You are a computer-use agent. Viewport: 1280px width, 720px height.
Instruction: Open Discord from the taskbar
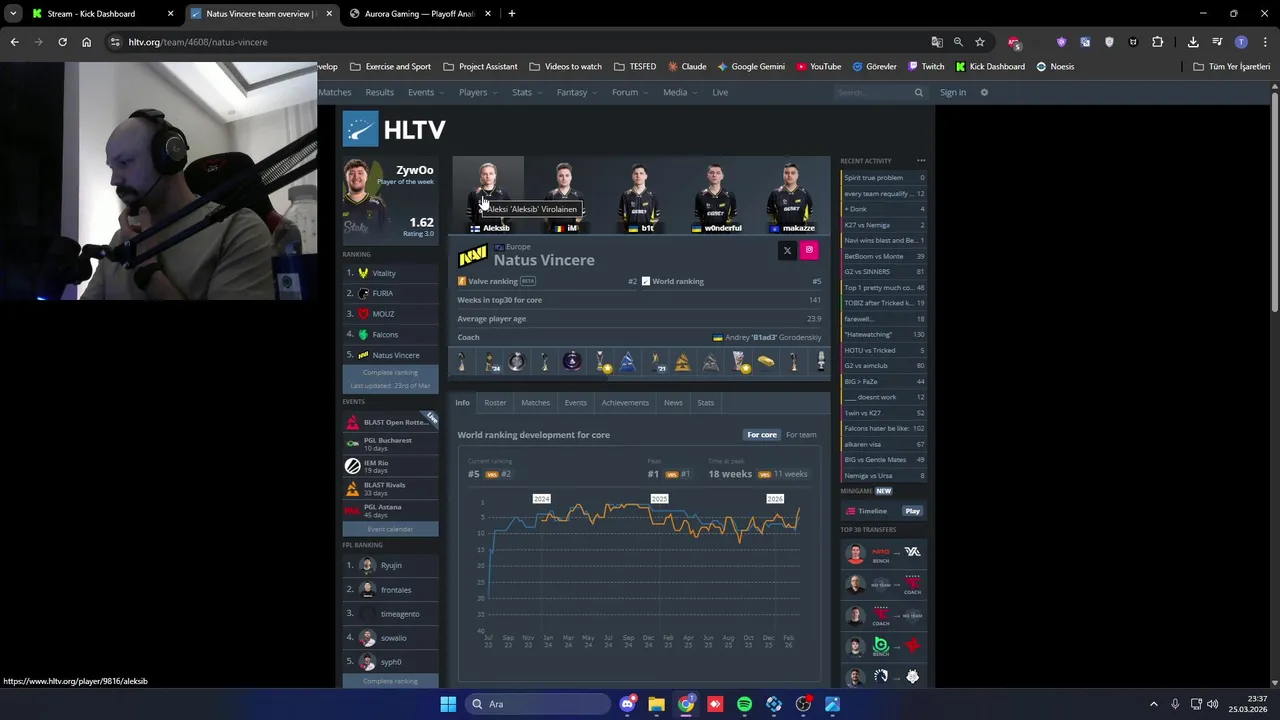627,704
